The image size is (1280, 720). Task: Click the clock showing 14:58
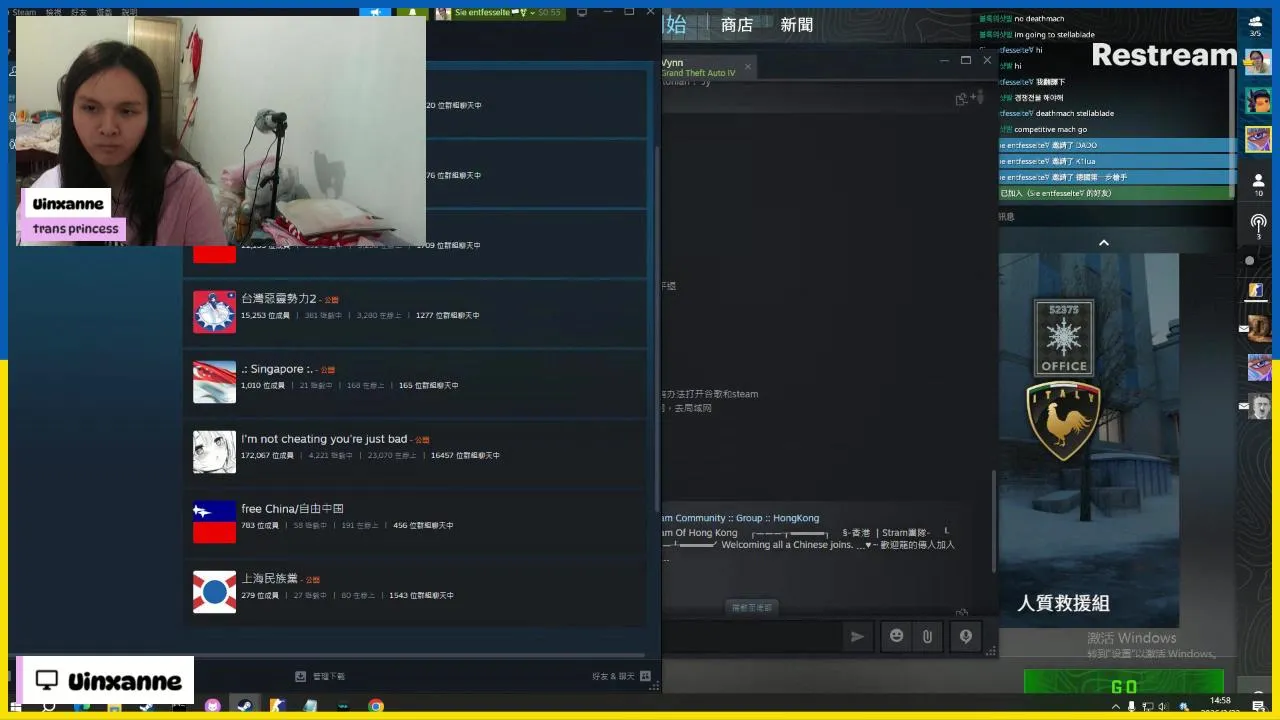1221,701
